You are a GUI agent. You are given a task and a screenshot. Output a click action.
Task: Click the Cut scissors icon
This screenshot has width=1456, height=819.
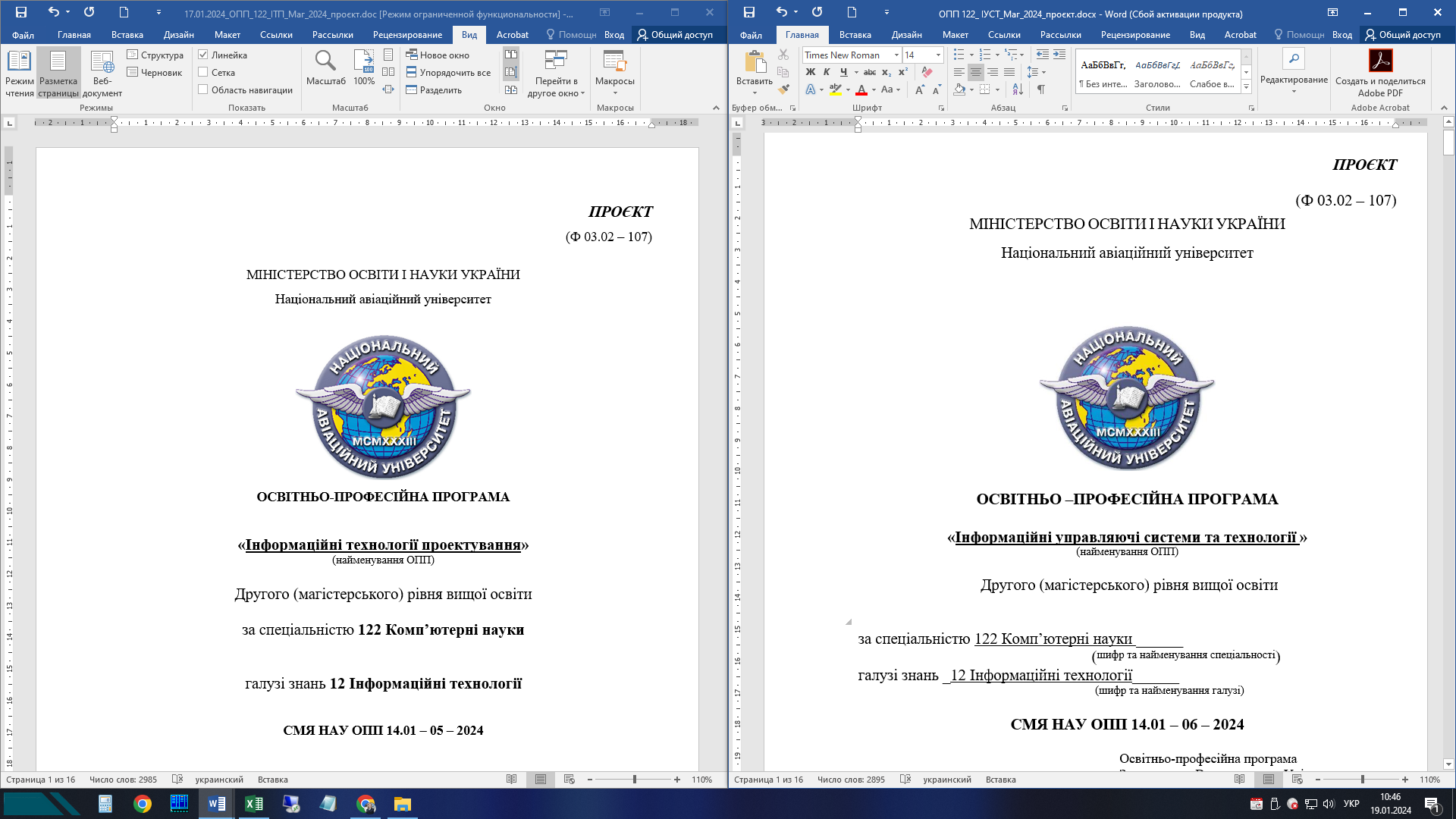pyautogui.click(x=783, y=55)
